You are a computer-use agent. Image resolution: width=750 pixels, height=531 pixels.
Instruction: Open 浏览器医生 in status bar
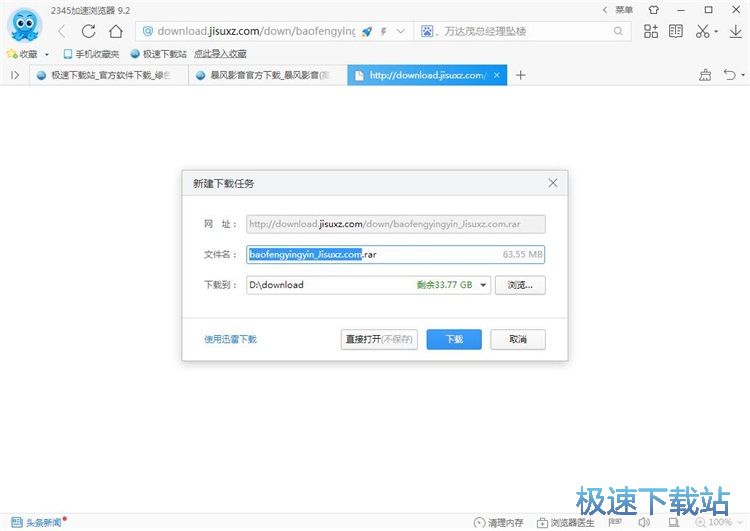click(565, 522)
